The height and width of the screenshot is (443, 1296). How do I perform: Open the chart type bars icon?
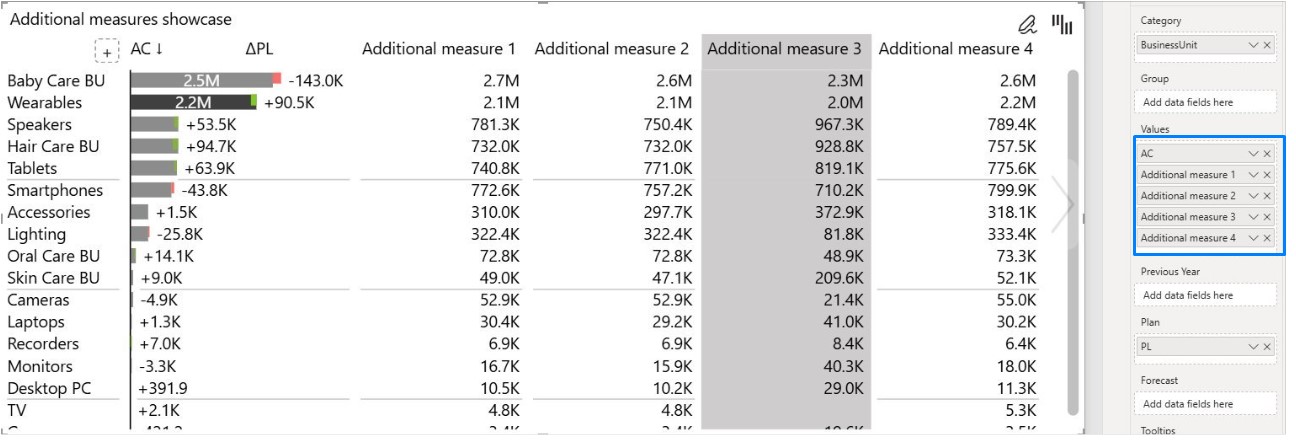pos(1062,24)
